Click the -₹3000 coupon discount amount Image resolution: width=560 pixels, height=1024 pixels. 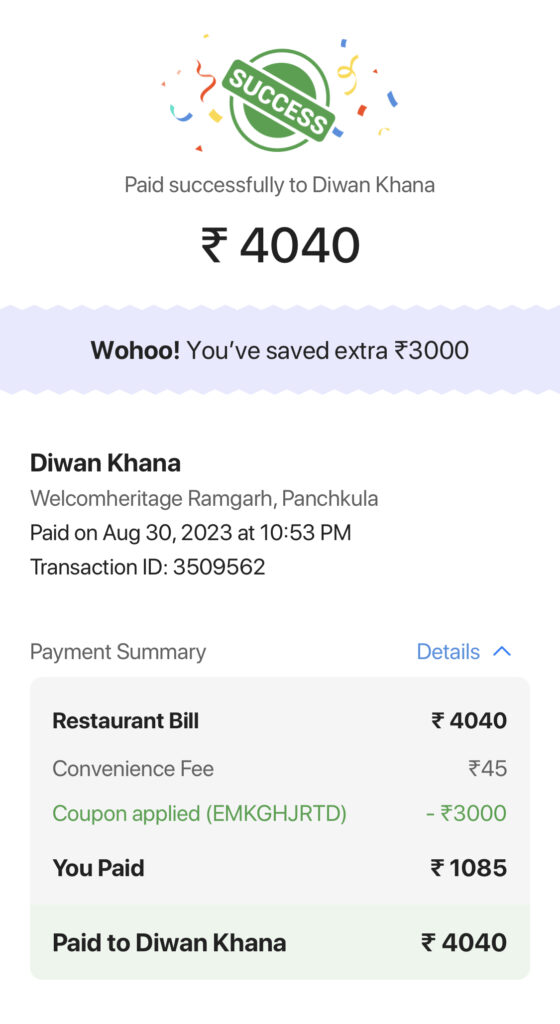point(466,814)
